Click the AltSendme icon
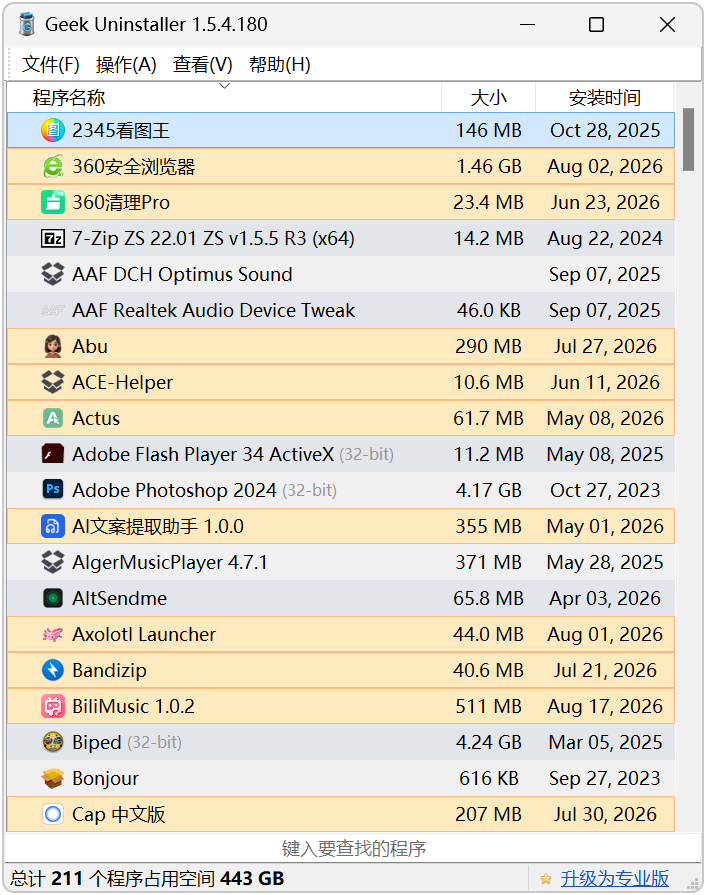Screen dimensions: 705x895 click(x=53, y=598)
